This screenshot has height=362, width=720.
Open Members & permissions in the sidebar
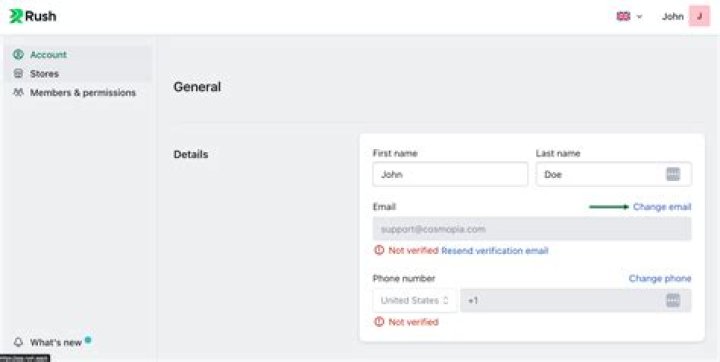[78, 92]
